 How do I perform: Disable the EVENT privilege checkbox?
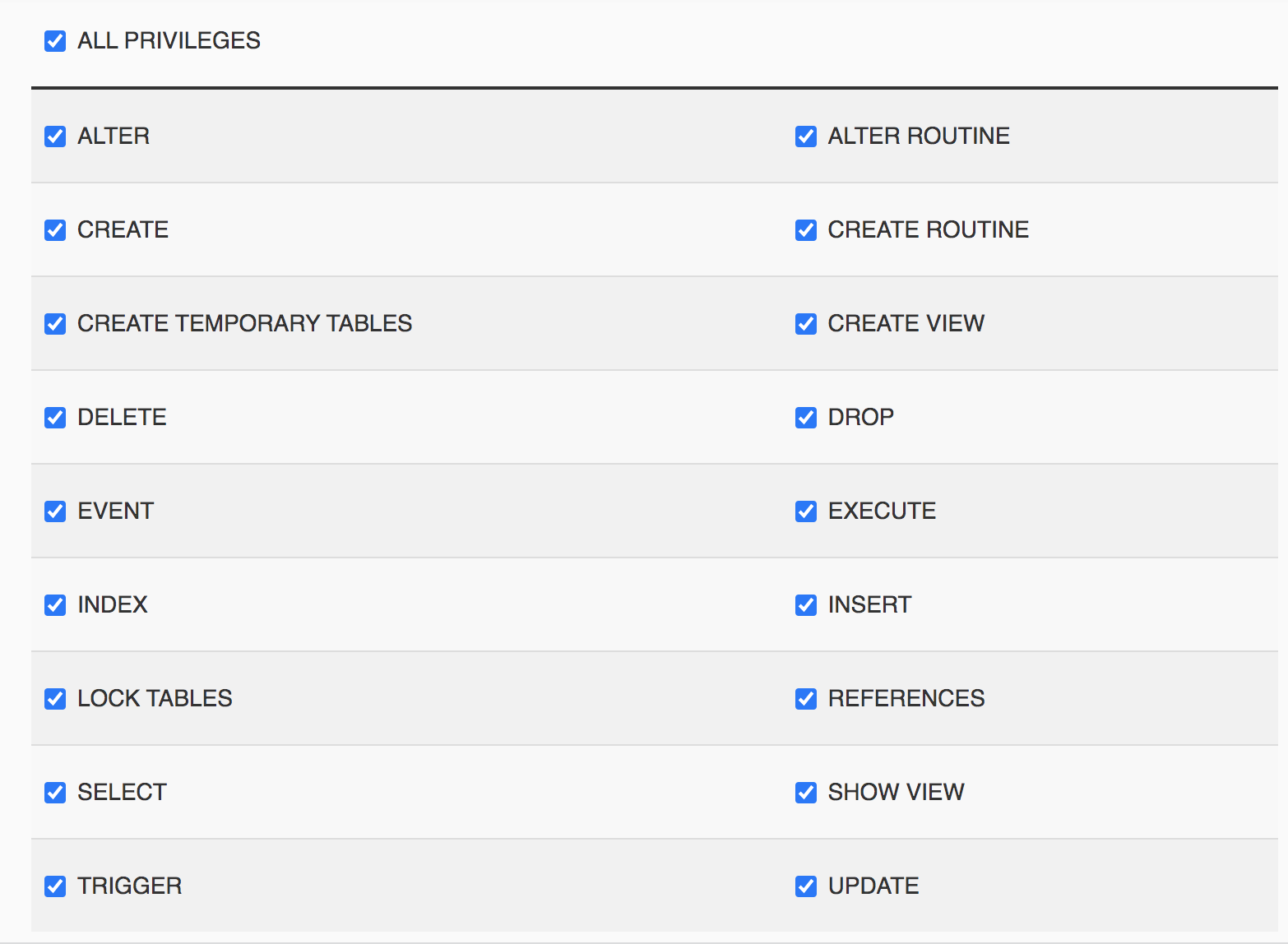tap(55, 511)
